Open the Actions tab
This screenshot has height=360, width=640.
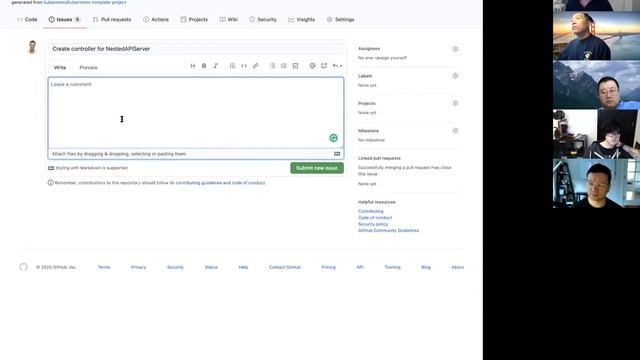[156, 20]
